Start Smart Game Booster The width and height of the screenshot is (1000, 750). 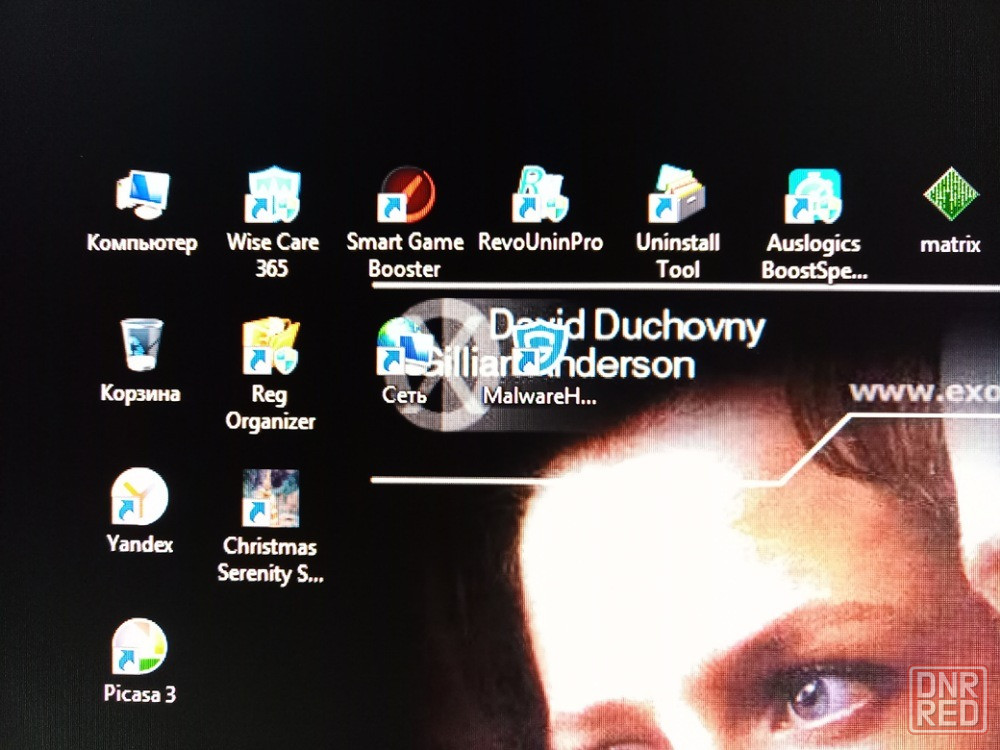pyautogui.click(x=405, y=195)
